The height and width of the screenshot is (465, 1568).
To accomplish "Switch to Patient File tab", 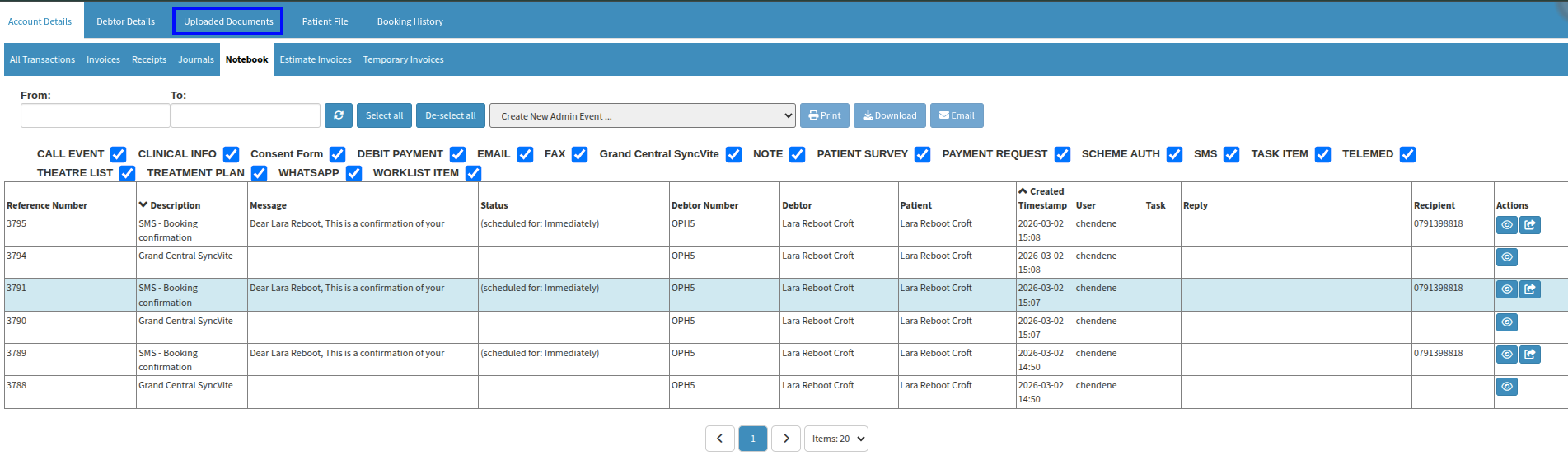I will 325,21.
